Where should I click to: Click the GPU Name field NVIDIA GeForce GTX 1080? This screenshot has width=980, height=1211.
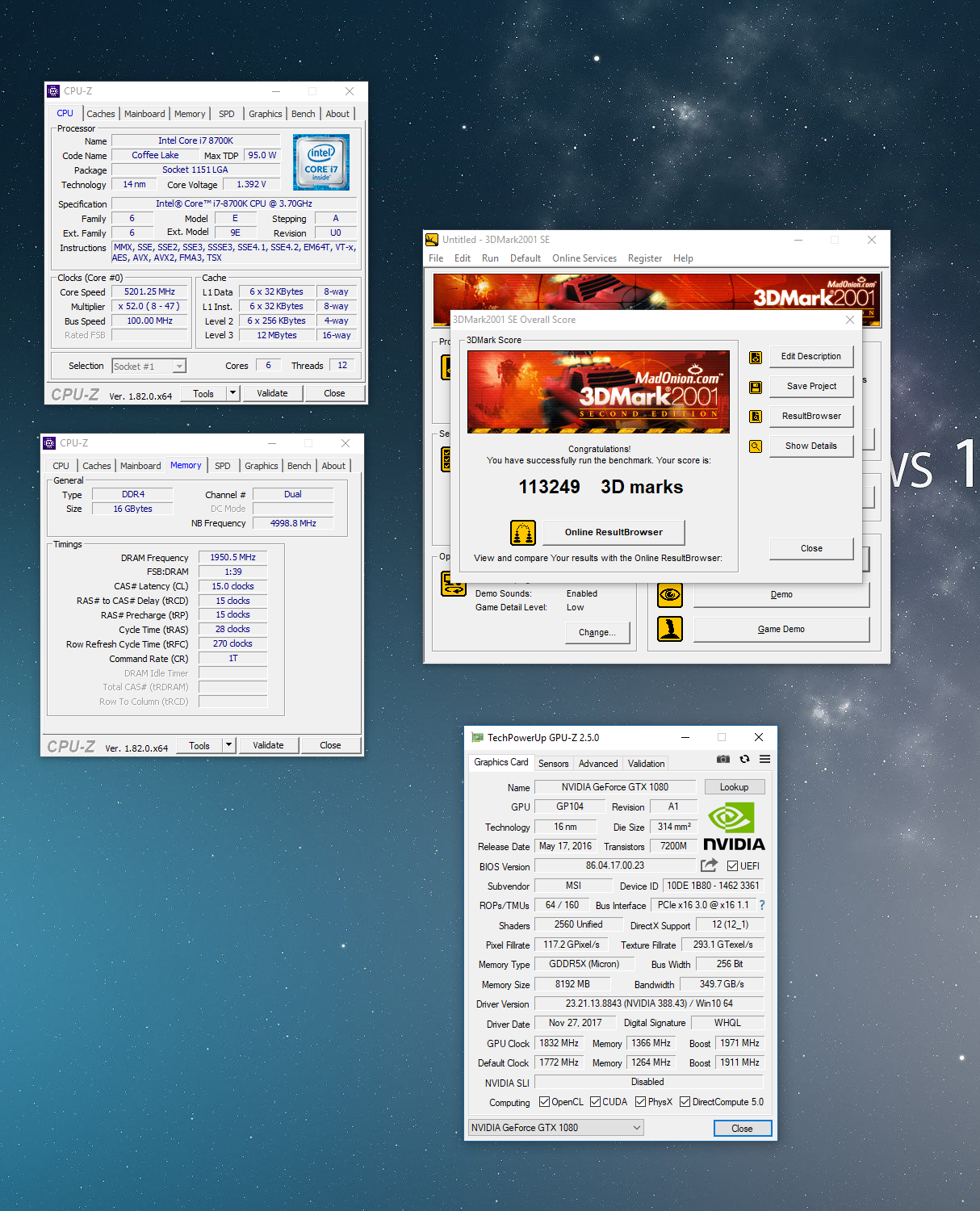point(615,787)
